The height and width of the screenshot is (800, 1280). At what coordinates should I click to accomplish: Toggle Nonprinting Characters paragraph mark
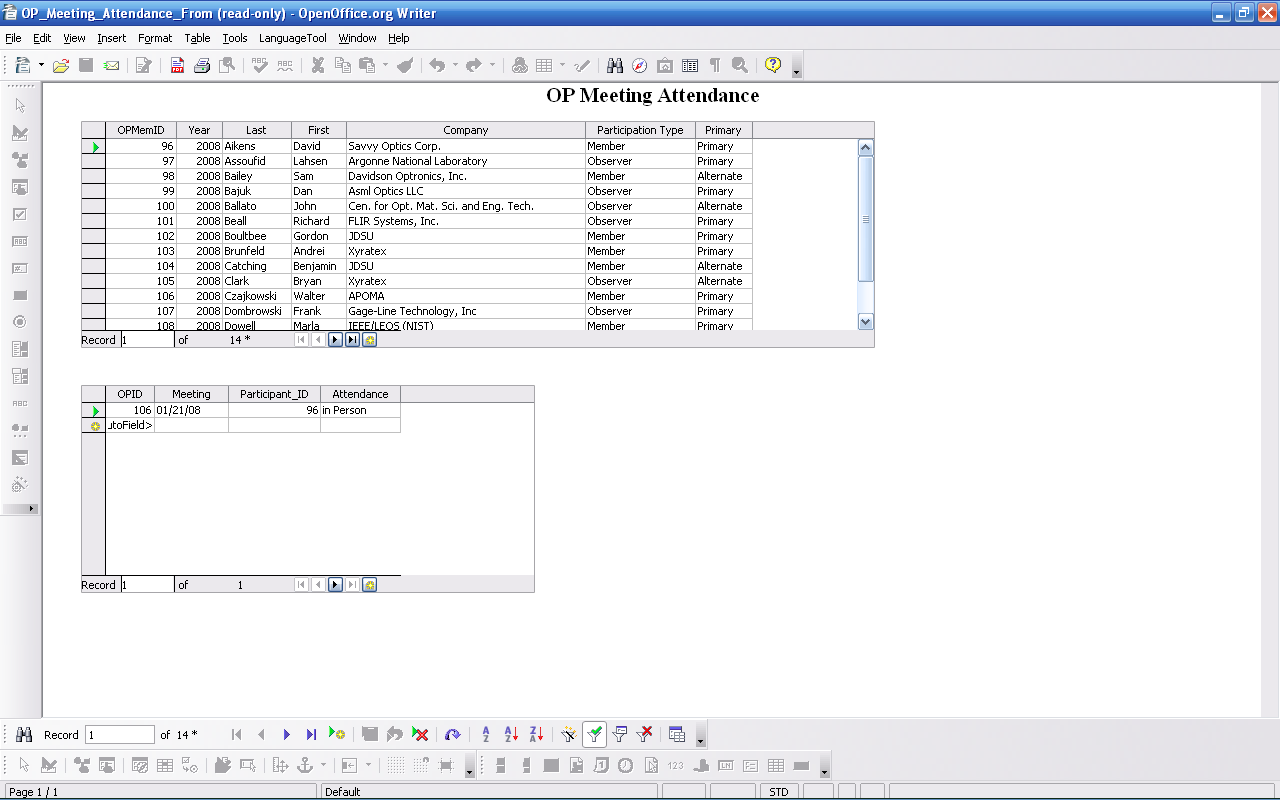[715, 66]
